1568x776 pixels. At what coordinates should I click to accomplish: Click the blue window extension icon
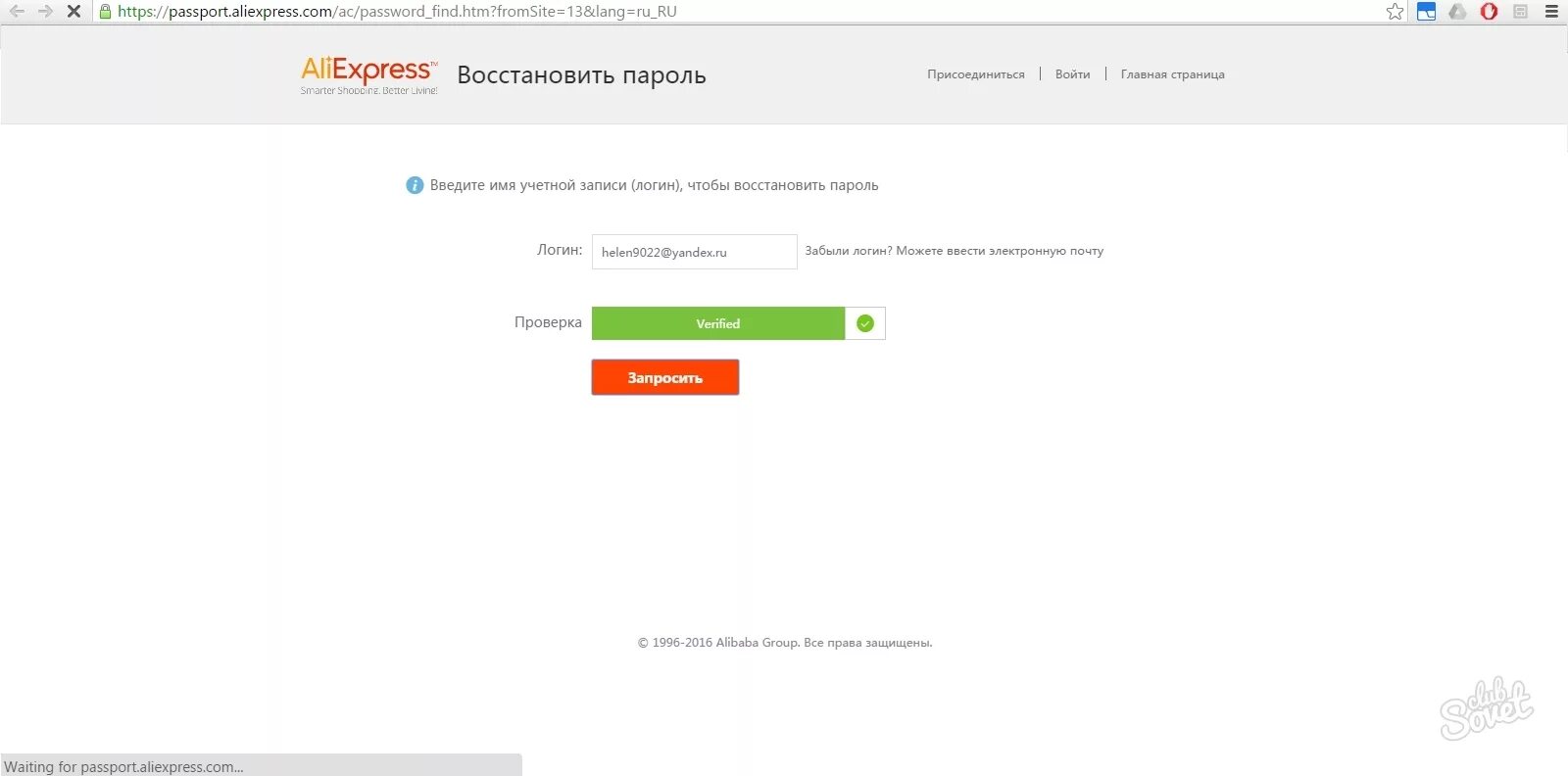pyautogui.click(x=1427, y=12)
